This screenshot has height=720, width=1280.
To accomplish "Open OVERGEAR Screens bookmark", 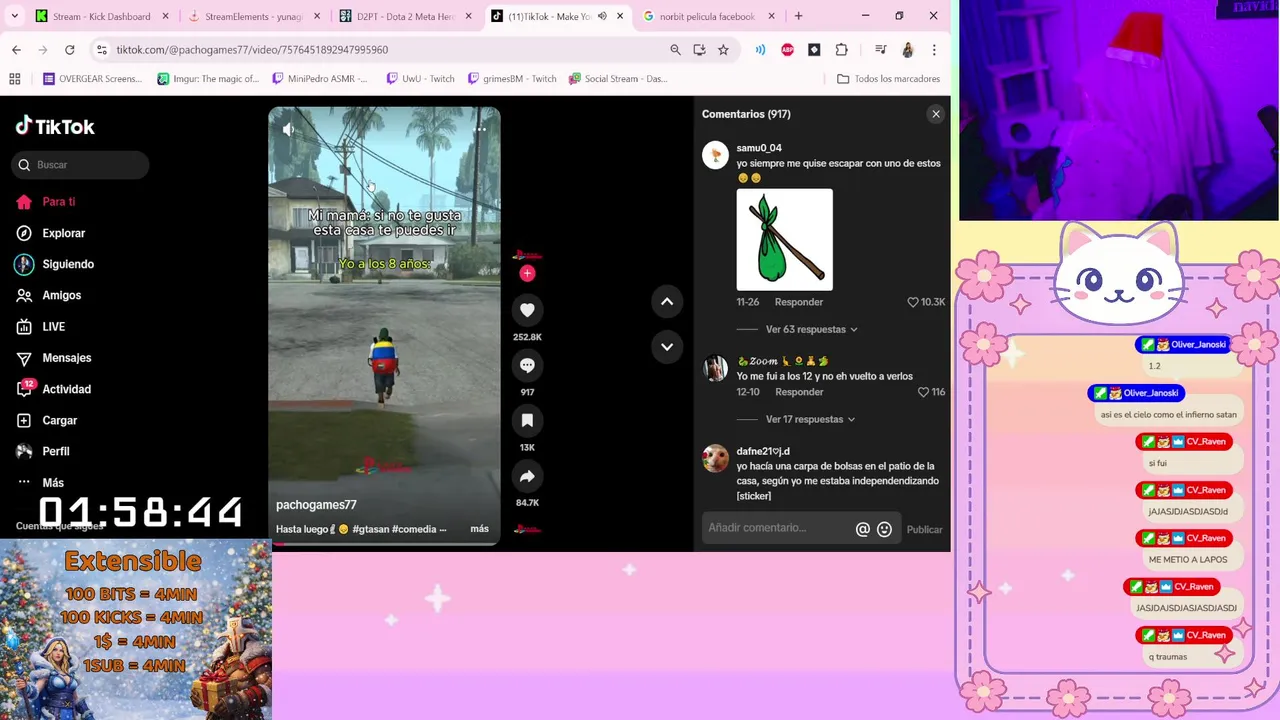I will [93, 79].
